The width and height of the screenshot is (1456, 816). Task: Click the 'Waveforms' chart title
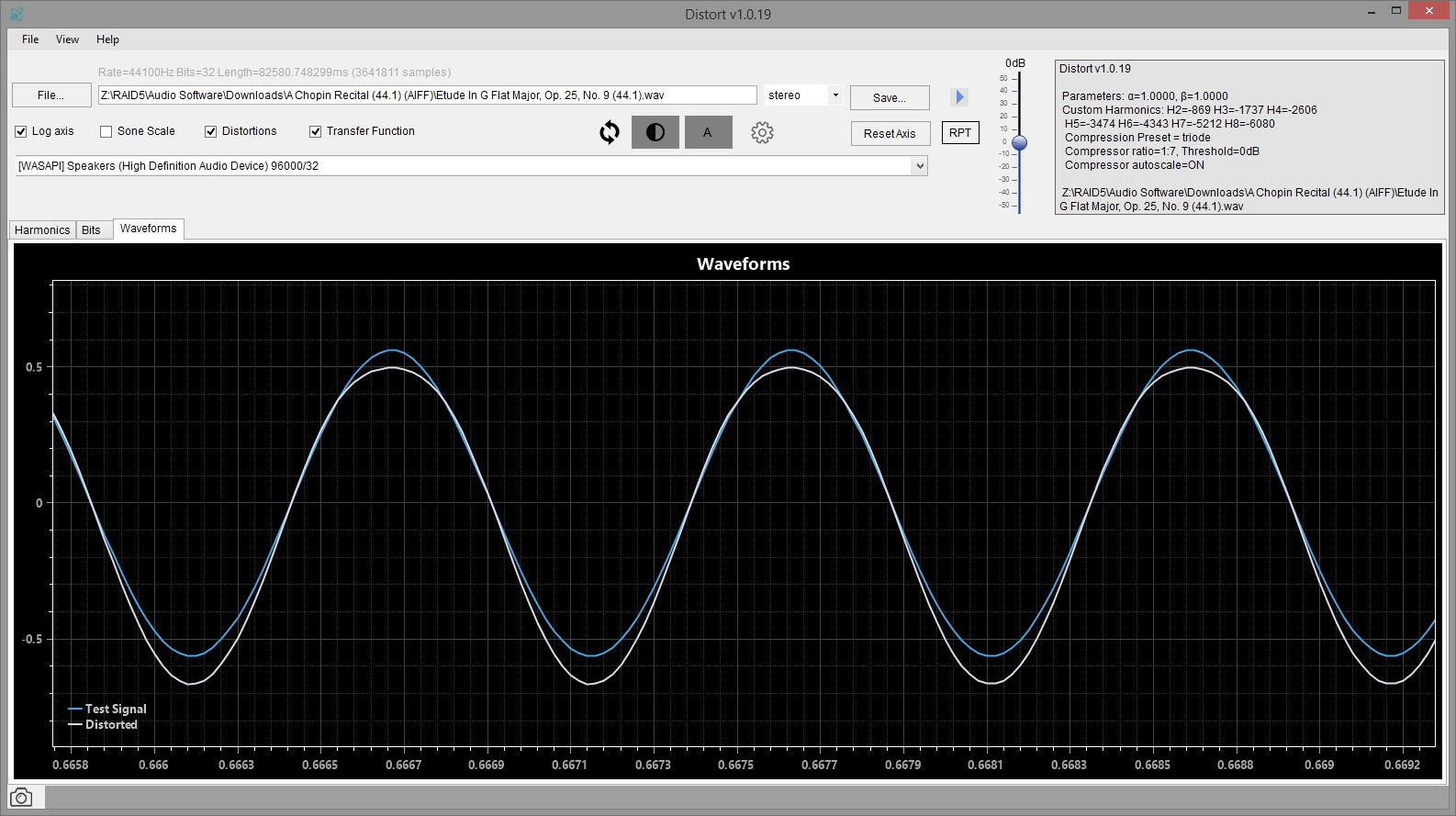click(x=744, y=263)
